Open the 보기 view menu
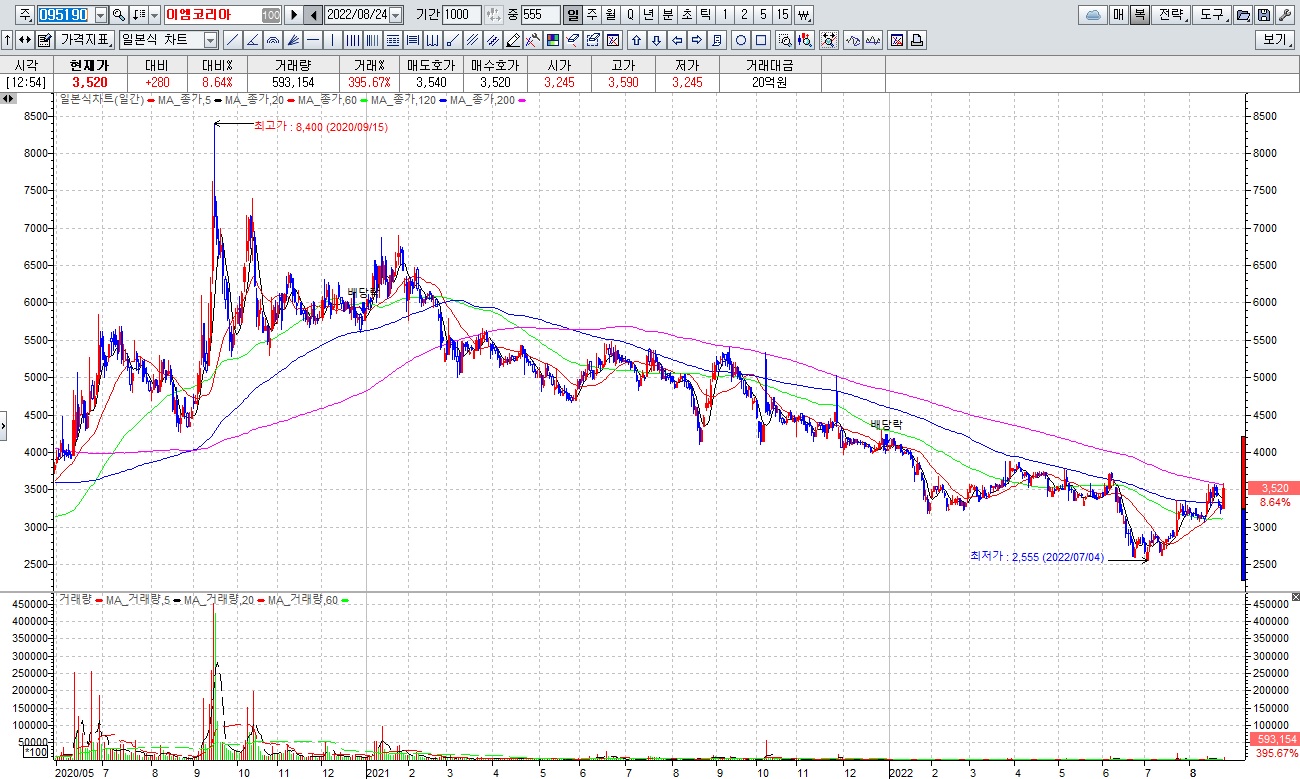Viewport: 1300px width, 779px height. tap(1275, 40)
